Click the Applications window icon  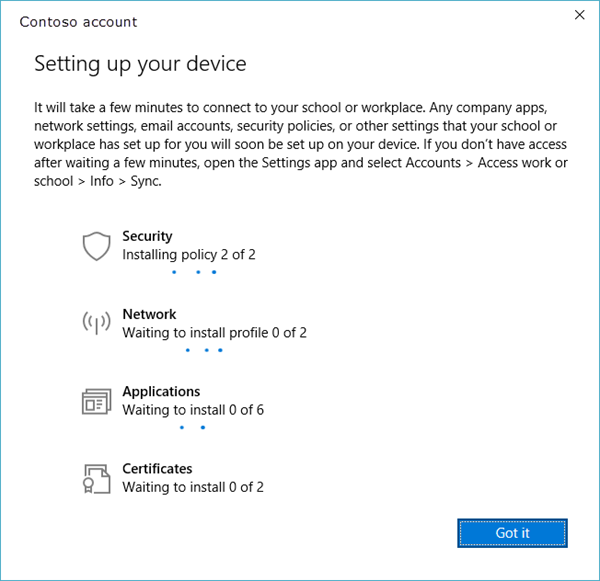[x=95, y=401]
